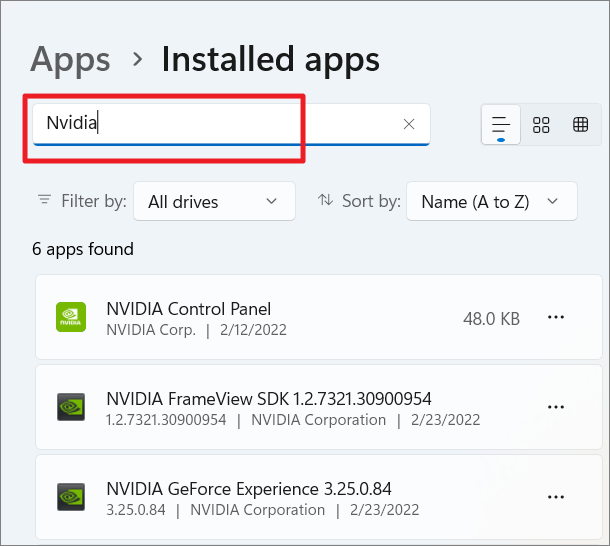Switch to grid view layout
Screen dimensions: 610x546
pos(541,125)
